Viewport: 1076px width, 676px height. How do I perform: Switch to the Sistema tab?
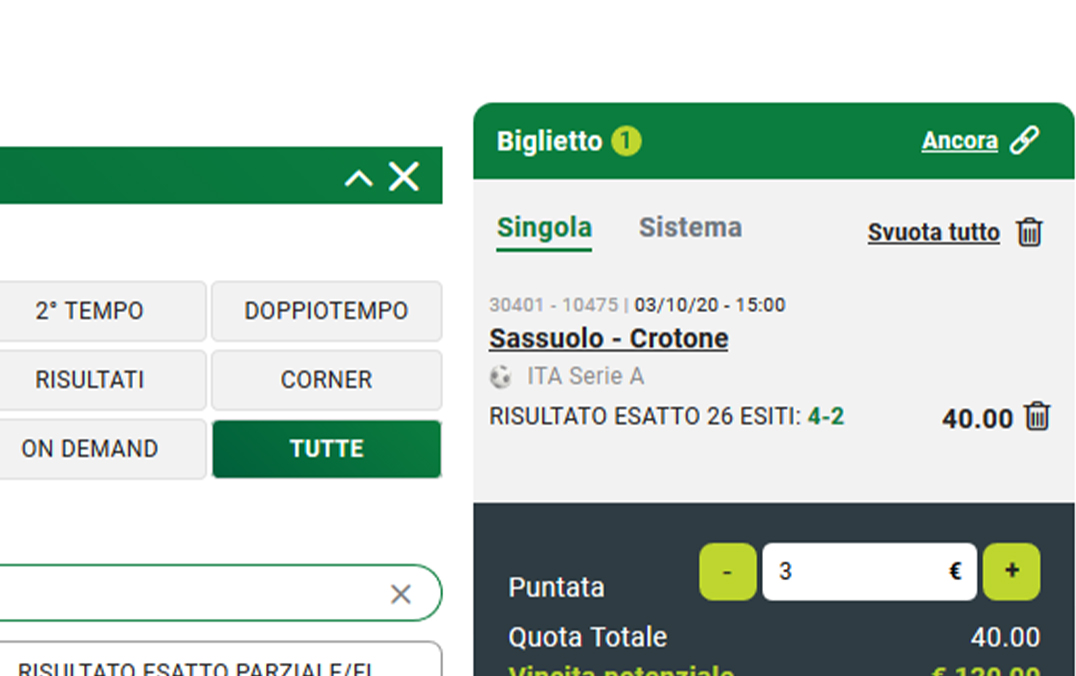(690, 228)
